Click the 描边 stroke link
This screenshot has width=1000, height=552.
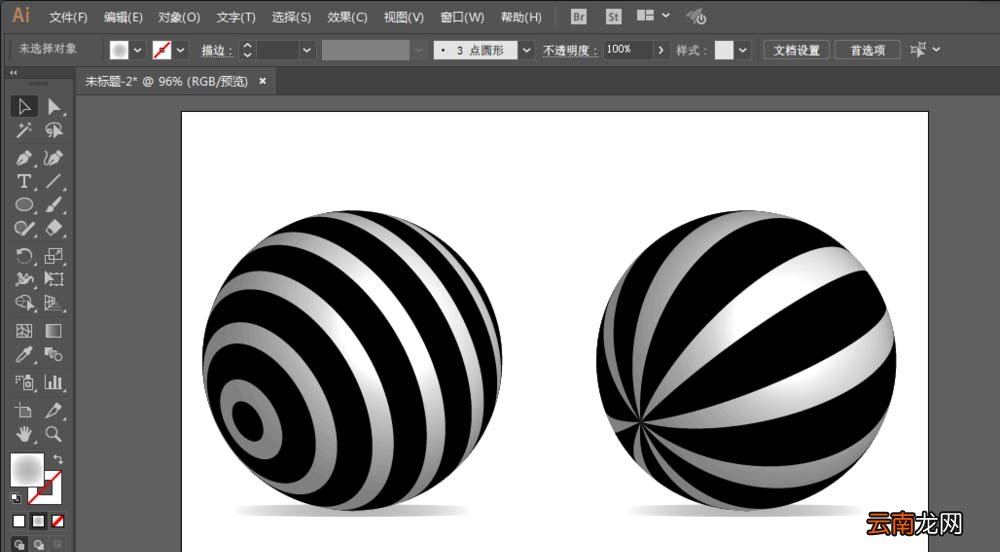pos(217,50)
